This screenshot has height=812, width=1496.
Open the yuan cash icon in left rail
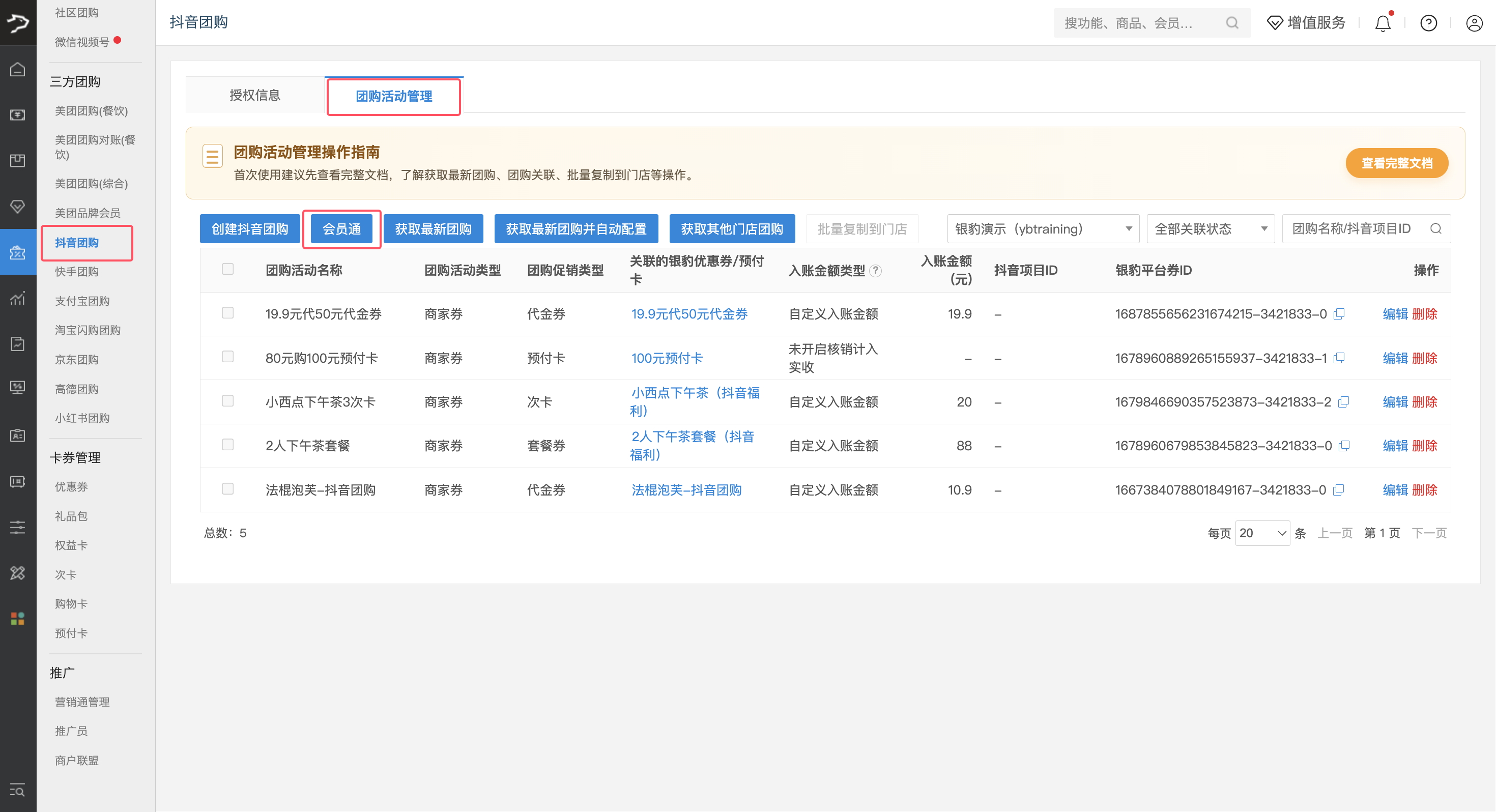coord(18,115)
